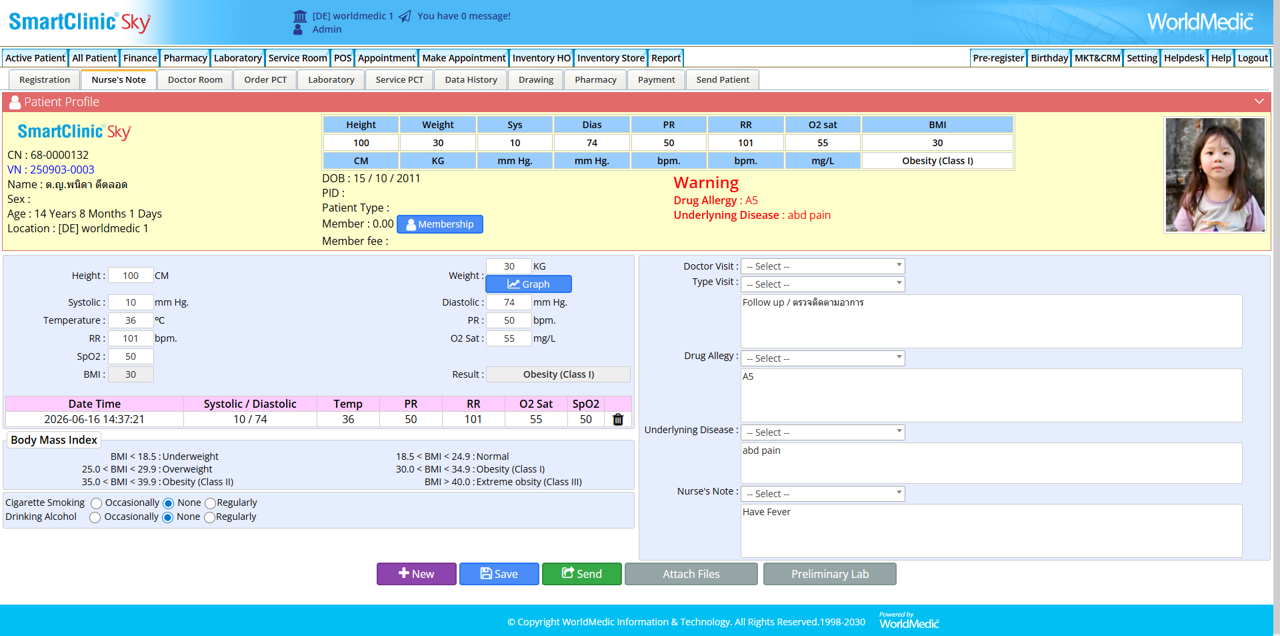Open All Patient menu
The height and width of the screenshot is (636, 1280).
pyautogui.click(x=94, y=58)
